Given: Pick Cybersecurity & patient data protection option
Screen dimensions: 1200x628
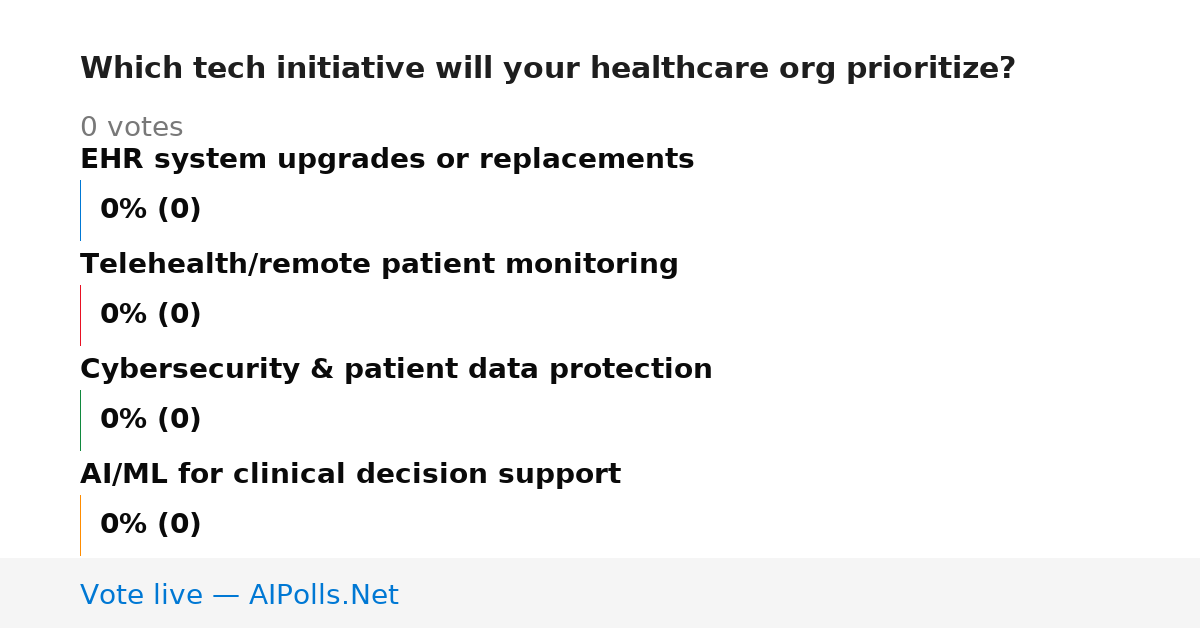Looking at the screenshot, I should point(396,370).
